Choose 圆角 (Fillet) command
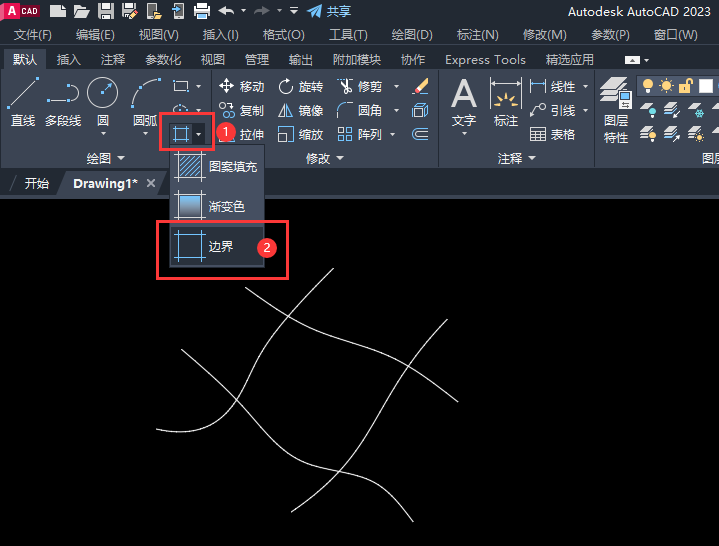This screenshot has height=546, width=719. (x=359, y=110)
